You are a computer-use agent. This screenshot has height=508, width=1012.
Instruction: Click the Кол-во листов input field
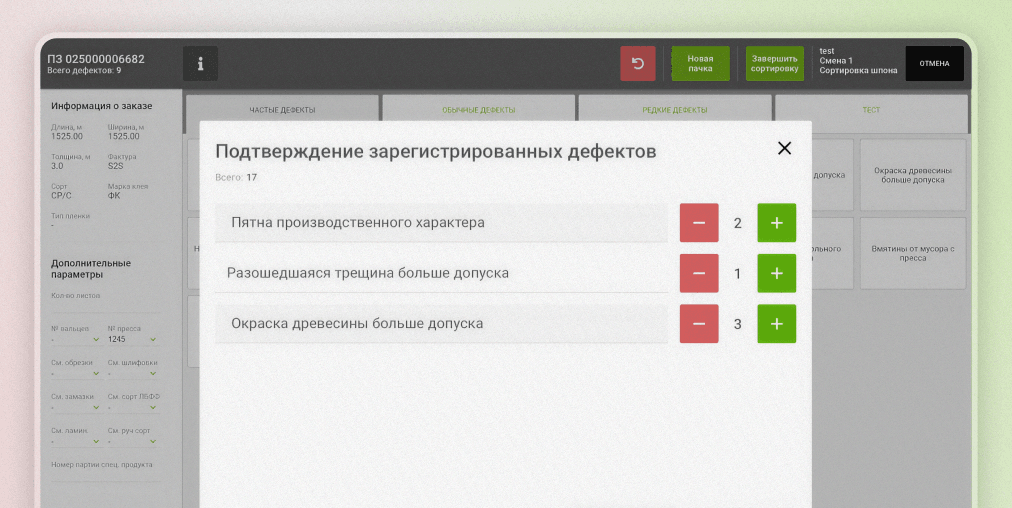[x=104, y=307]
